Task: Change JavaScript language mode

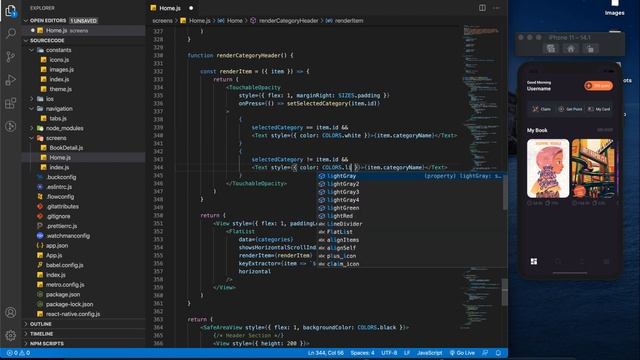Action: click(429, 353)
